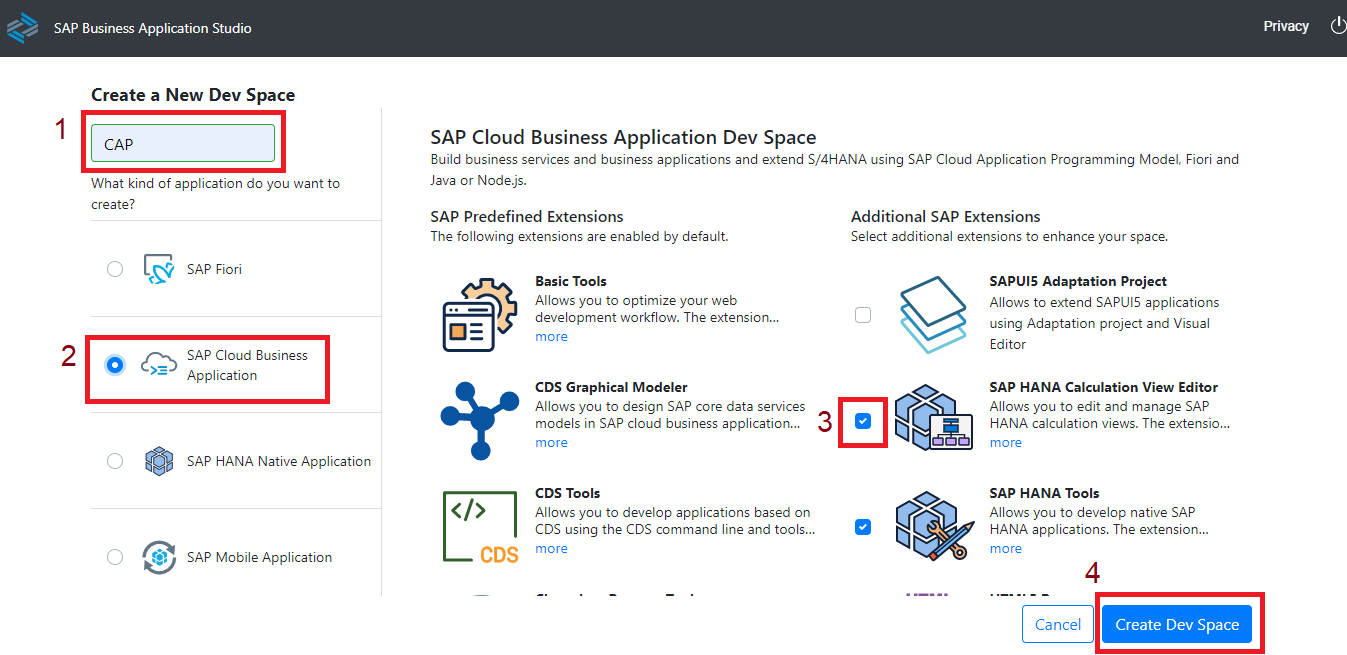This screenshot has height=655, width=1347.
Task: Select the SAP Fiori radio button
Action: [115, 269]
